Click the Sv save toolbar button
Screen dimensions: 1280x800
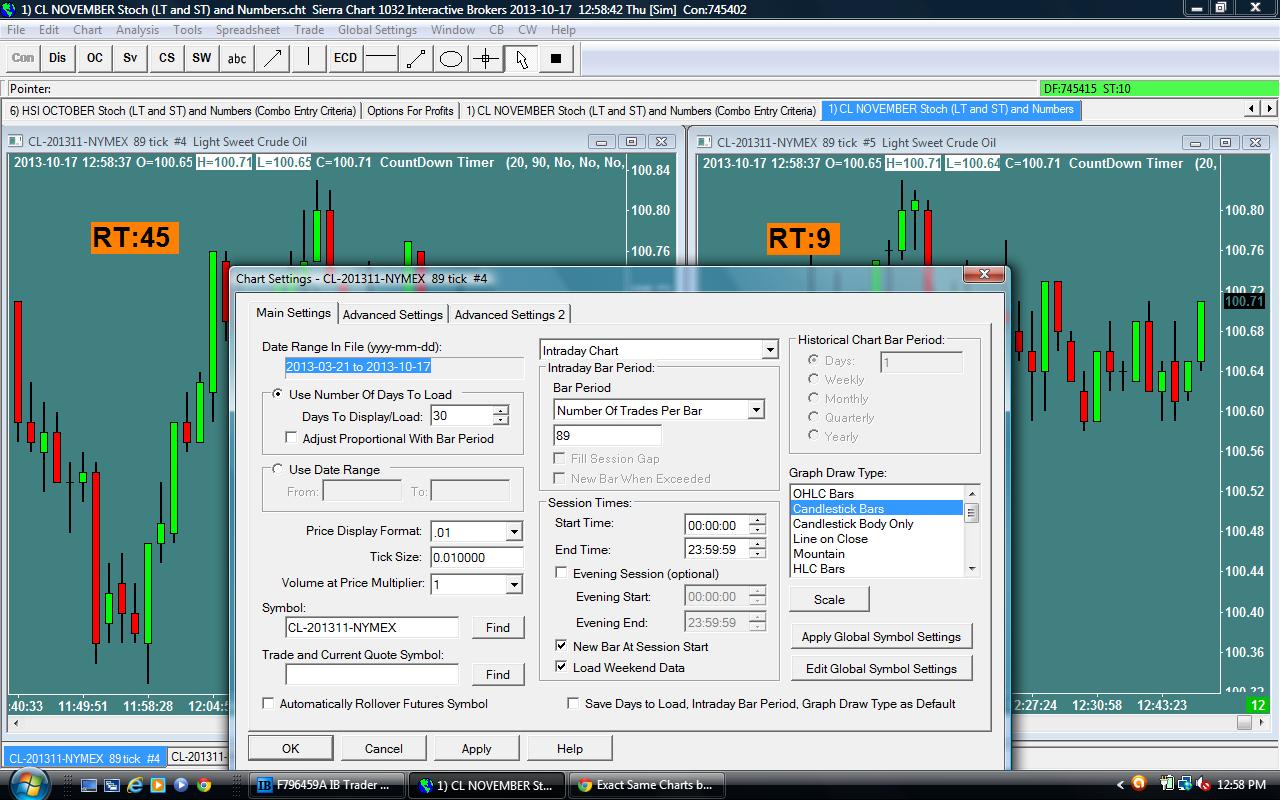pyautogui.click(x=130, y=58)
